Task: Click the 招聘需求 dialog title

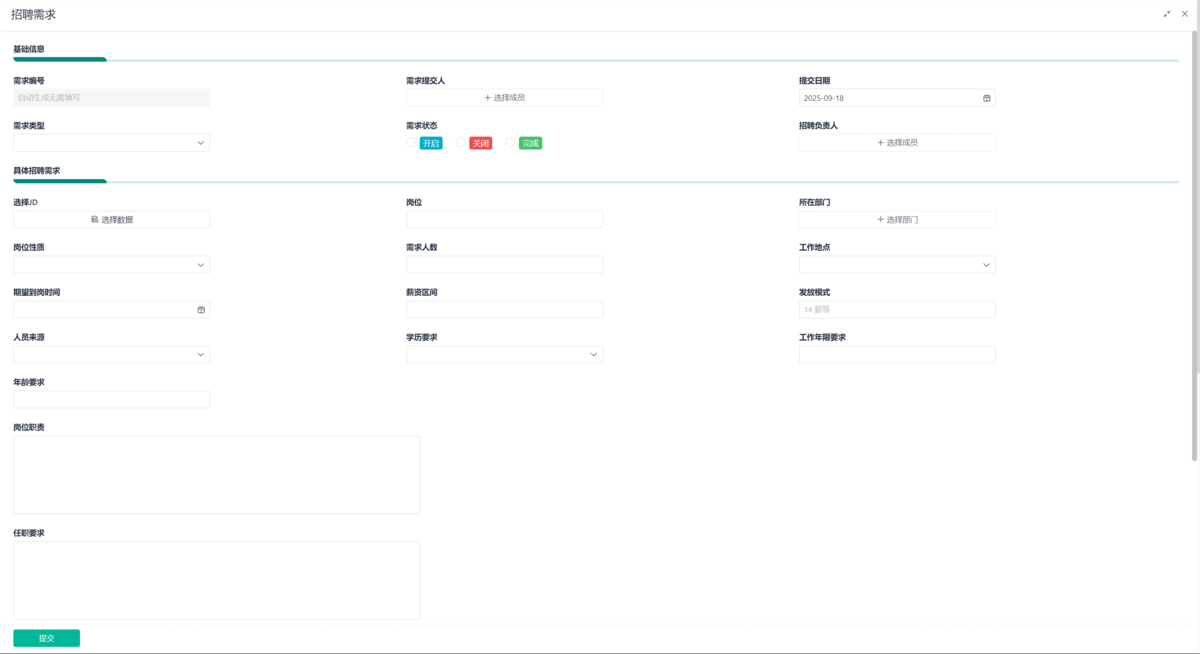Action: (33, 15)
